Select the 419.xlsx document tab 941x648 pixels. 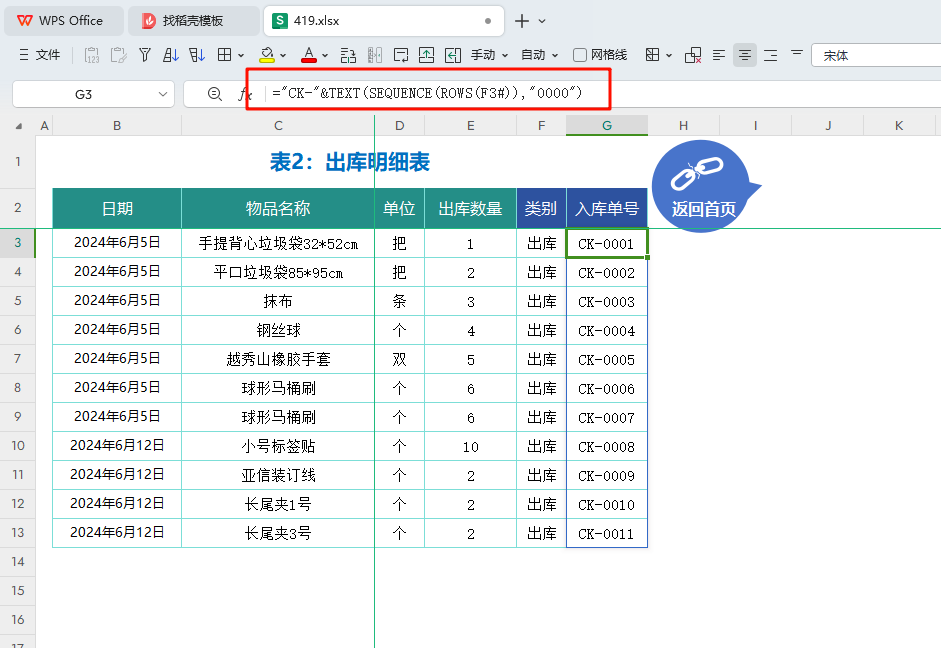click(384, 21)
